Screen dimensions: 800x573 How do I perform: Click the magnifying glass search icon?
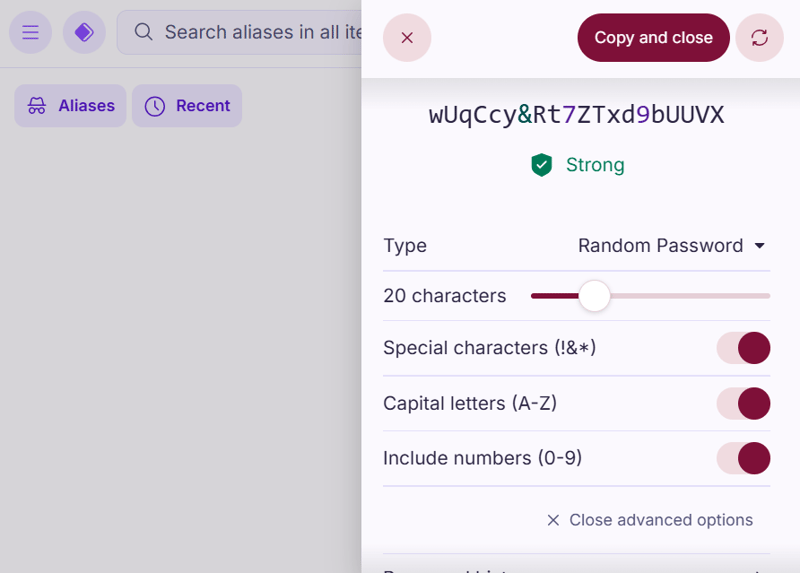point(143,33)
